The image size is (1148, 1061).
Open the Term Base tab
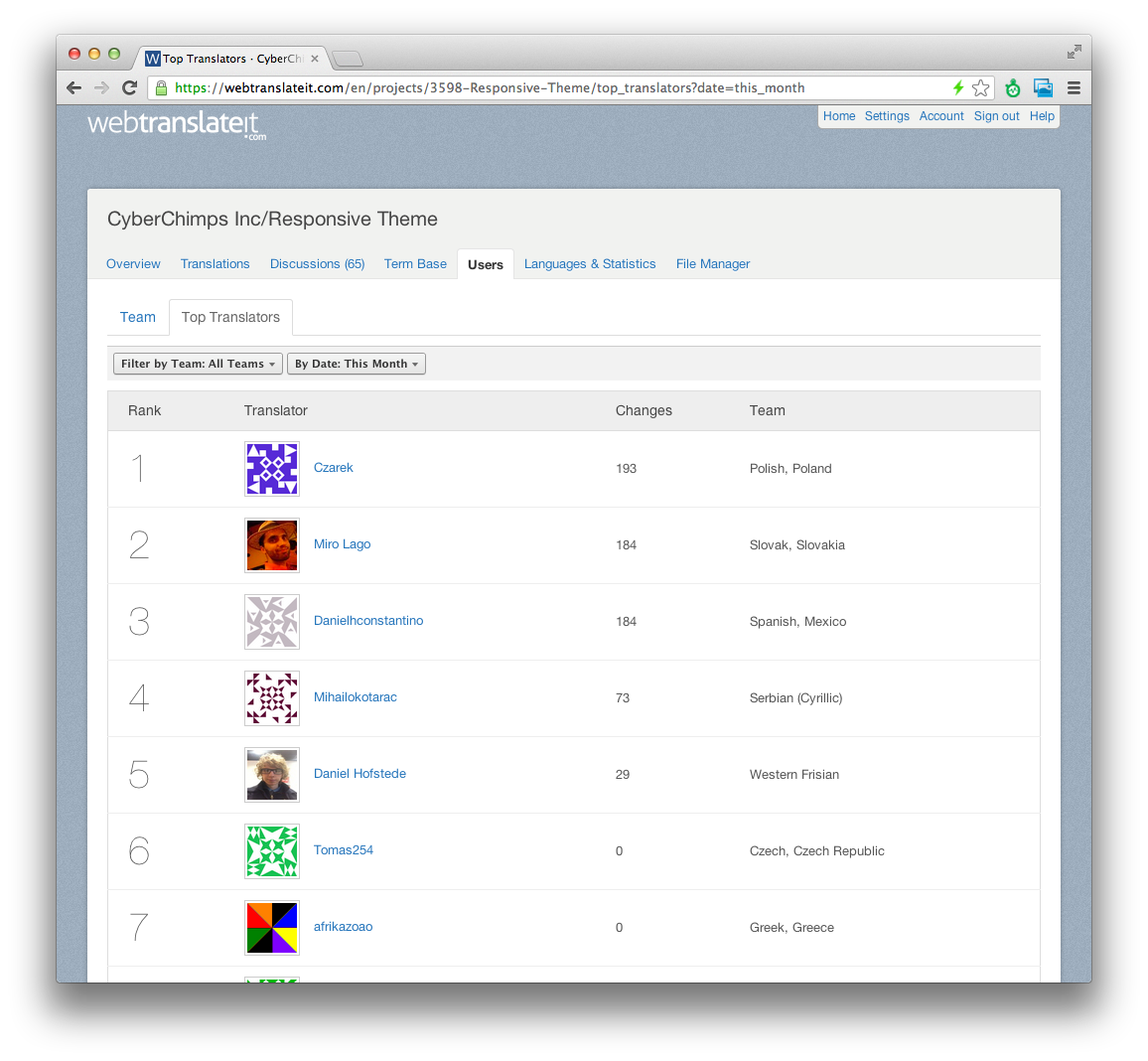[x=415, y=263]
